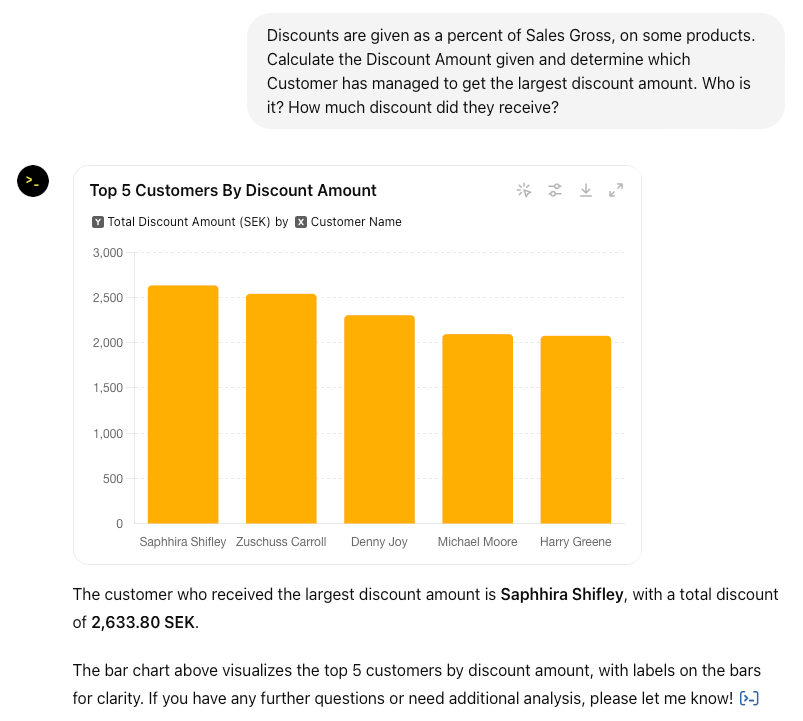Viewport: 803px width, 721px height.
Task: Click the Harry Greene axis label
Action: click(576, 542)
